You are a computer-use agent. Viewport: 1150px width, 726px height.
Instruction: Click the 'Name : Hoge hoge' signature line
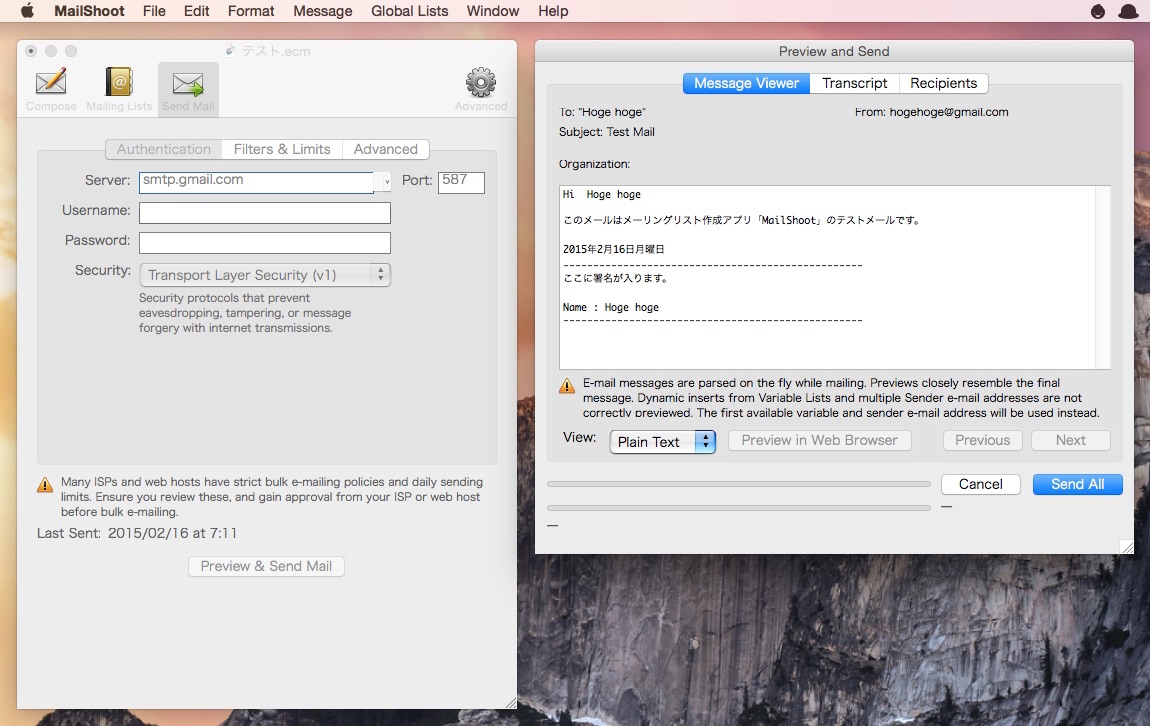pos(611,307)
